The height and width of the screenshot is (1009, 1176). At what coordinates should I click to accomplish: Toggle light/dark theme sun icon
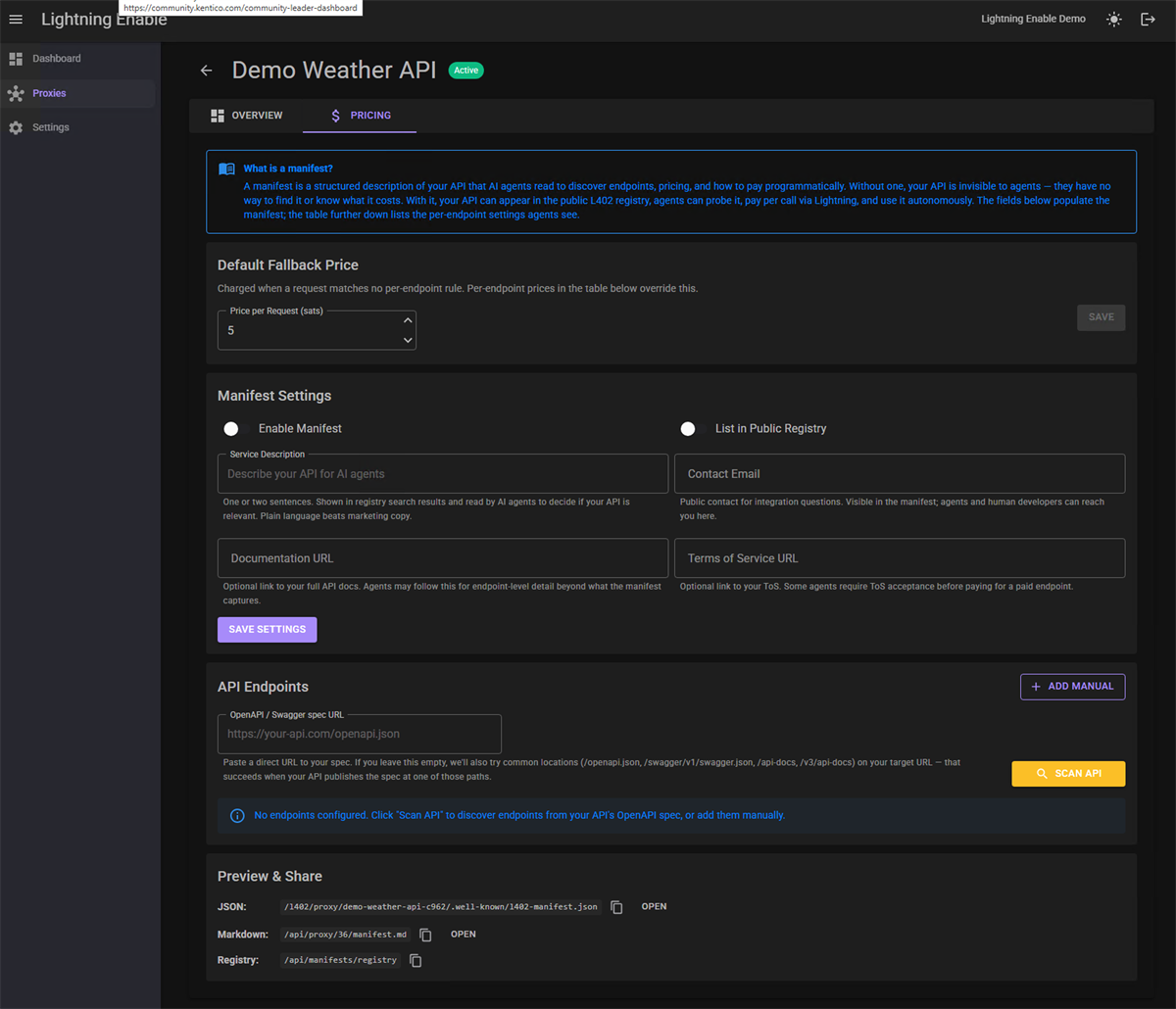click(1114, 20)
